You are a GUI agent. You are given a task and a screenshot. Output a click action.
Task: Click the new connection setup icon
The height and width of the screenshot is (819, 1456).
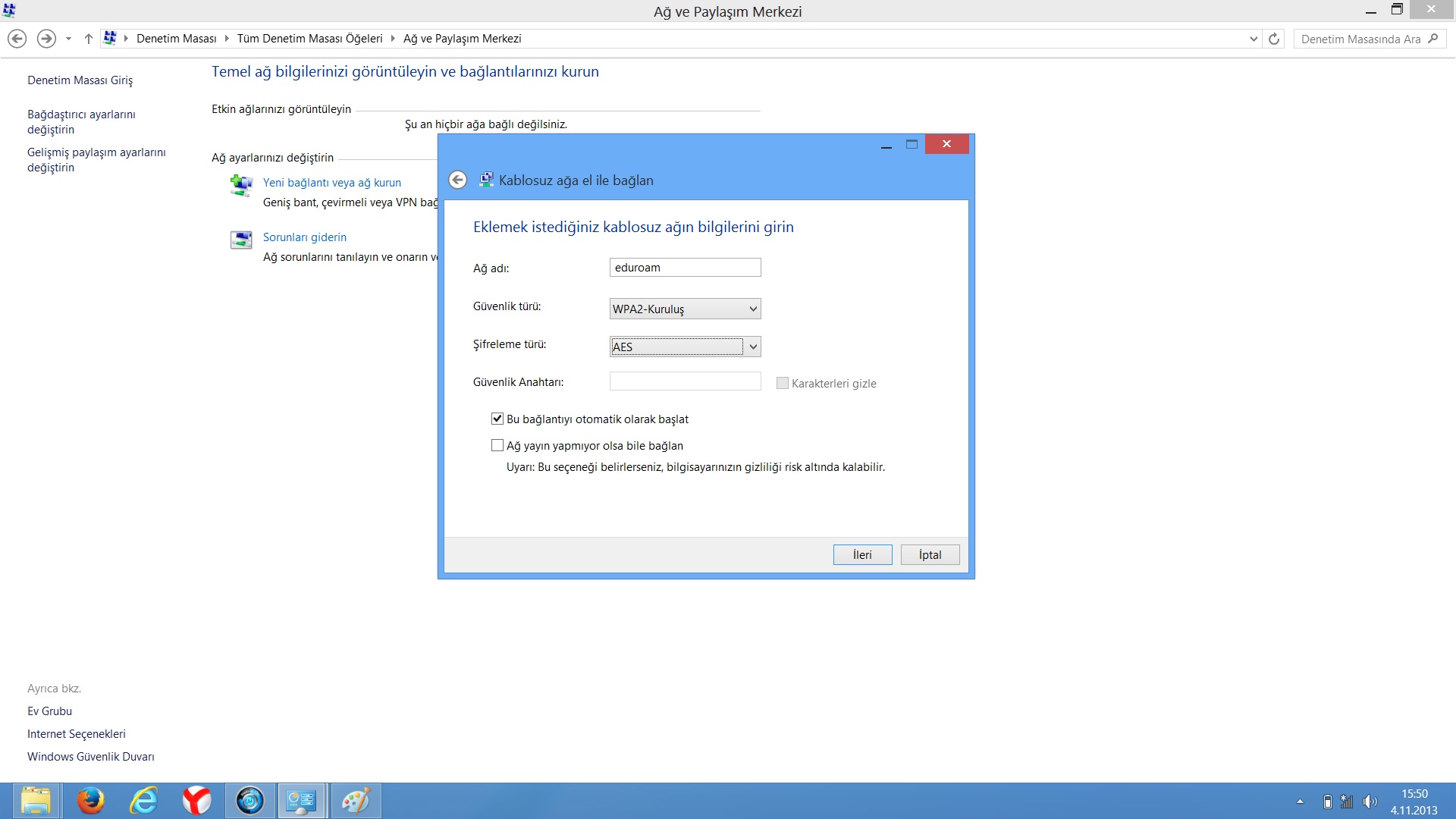[x=241, y=185]
